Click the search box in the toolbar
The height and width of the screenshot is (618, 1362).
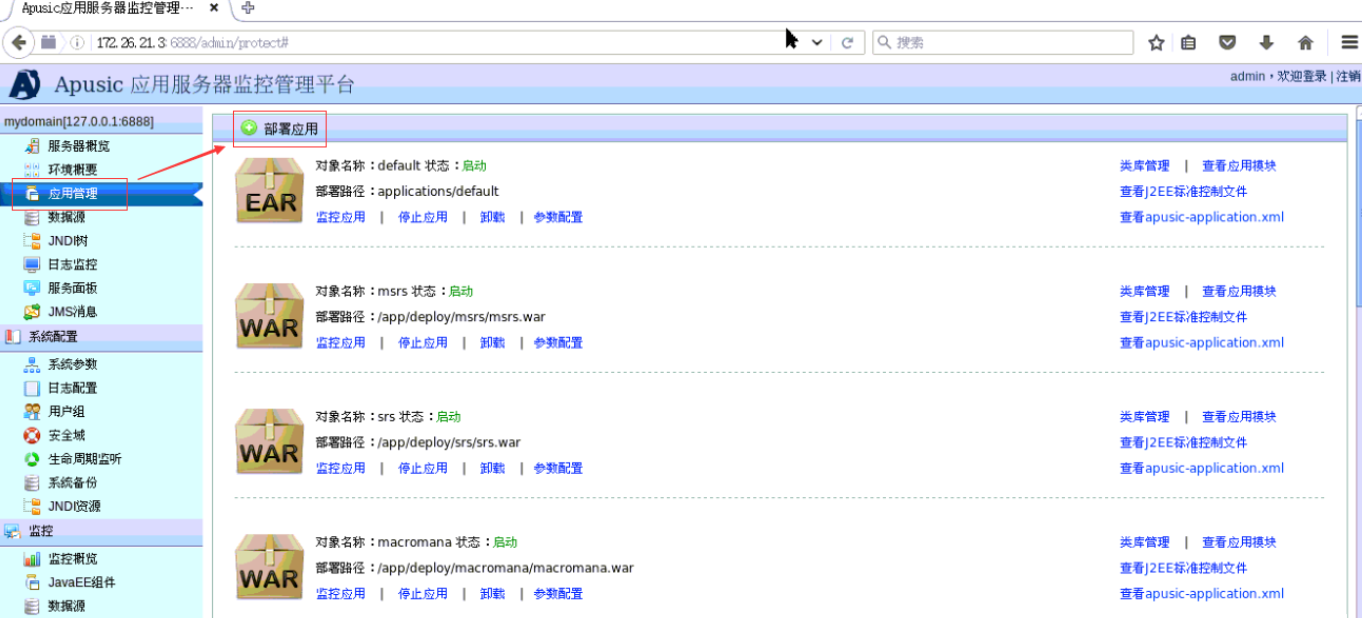click(x=1003, y=43)
